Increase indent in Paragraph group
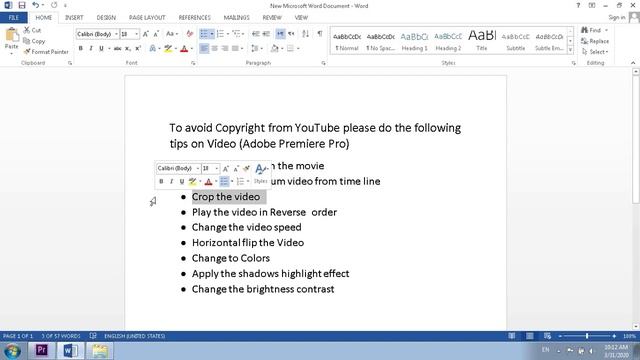 266,34
